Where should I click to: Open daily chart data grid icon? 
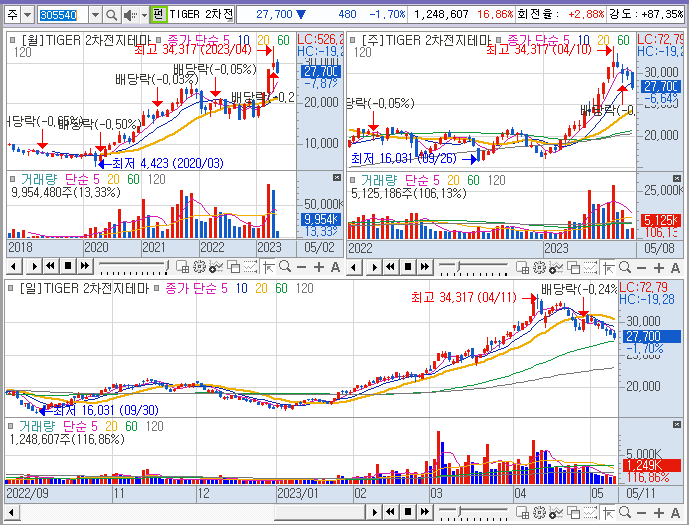522,512
